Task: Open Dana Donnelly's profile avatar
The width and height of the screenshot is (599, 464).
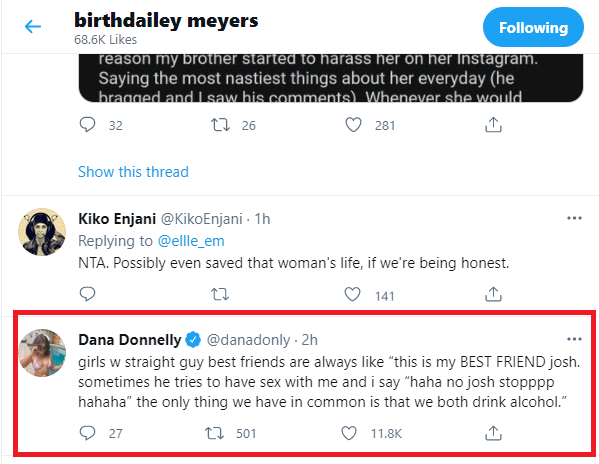Action: click(42, 352)
